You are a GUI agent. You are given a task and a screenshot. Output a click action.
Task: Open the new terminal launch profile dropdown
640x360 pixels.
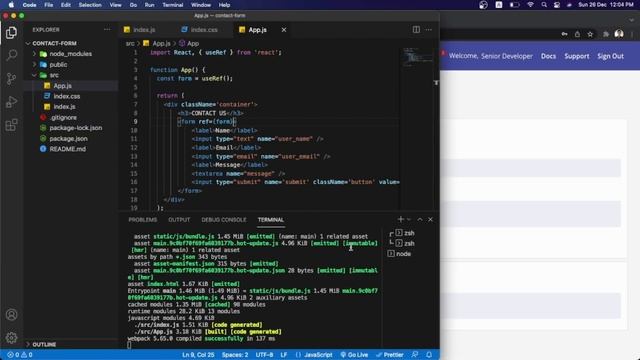point(409,220)
